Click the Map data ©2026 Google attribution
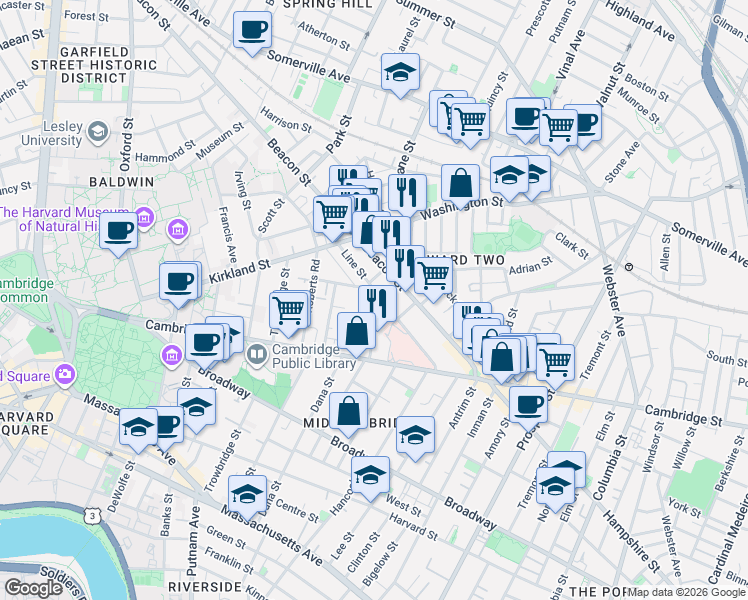The height and width of the screenshot is (600, 748). (x=686, y=592)
